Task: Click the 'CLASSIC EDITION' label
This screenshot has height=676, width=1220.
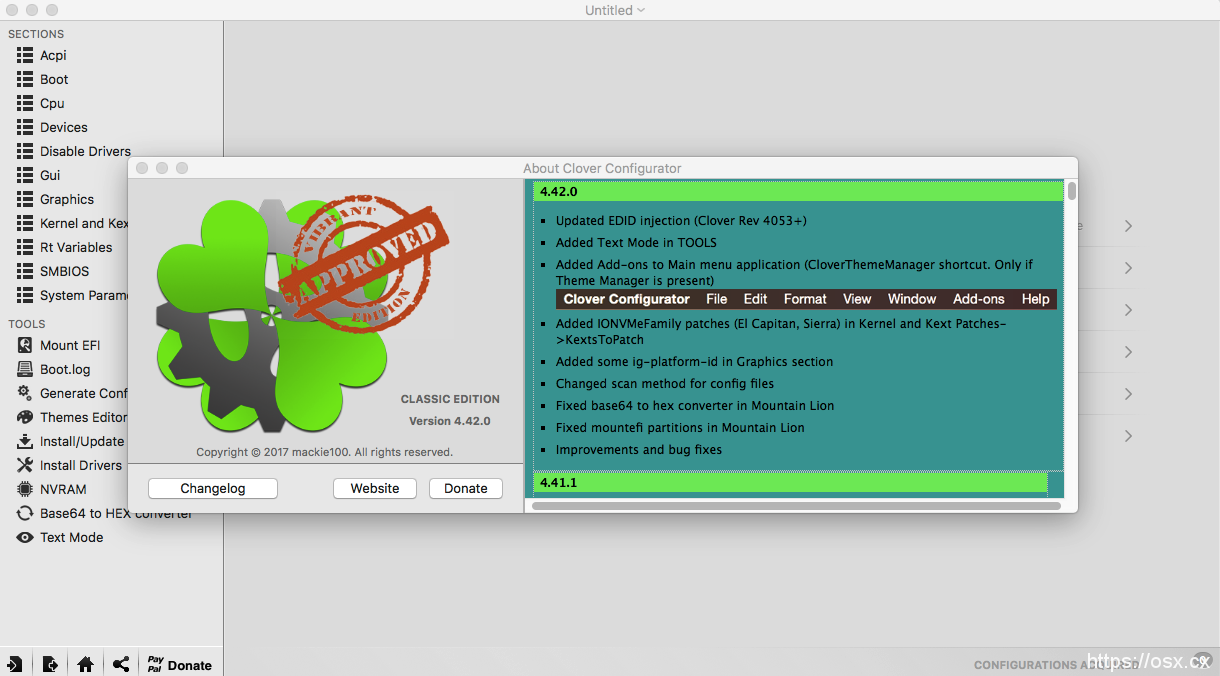Action: [x=450, y=399]
